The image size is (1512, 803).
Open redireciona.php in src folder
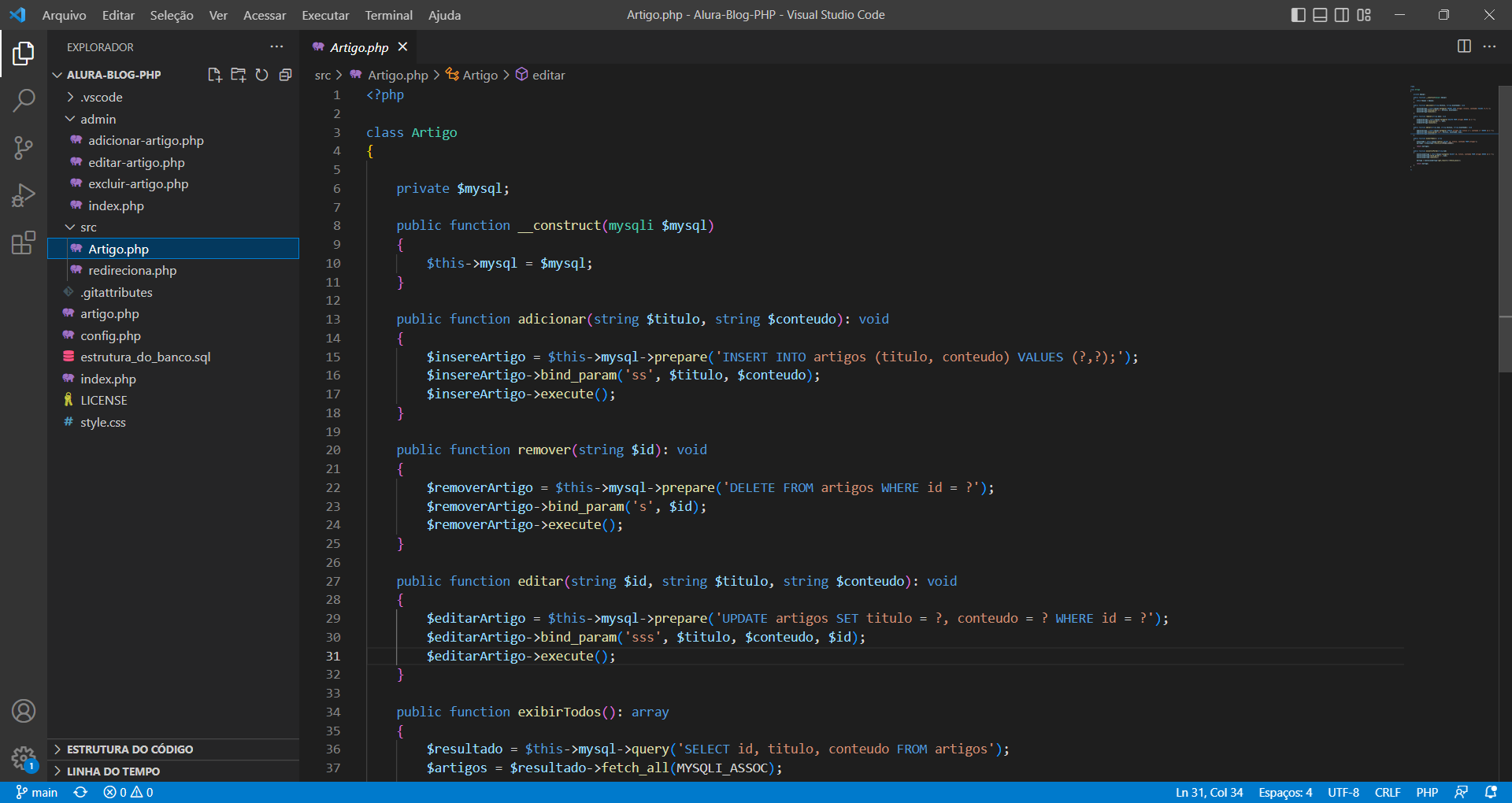(x=173, y=270)
